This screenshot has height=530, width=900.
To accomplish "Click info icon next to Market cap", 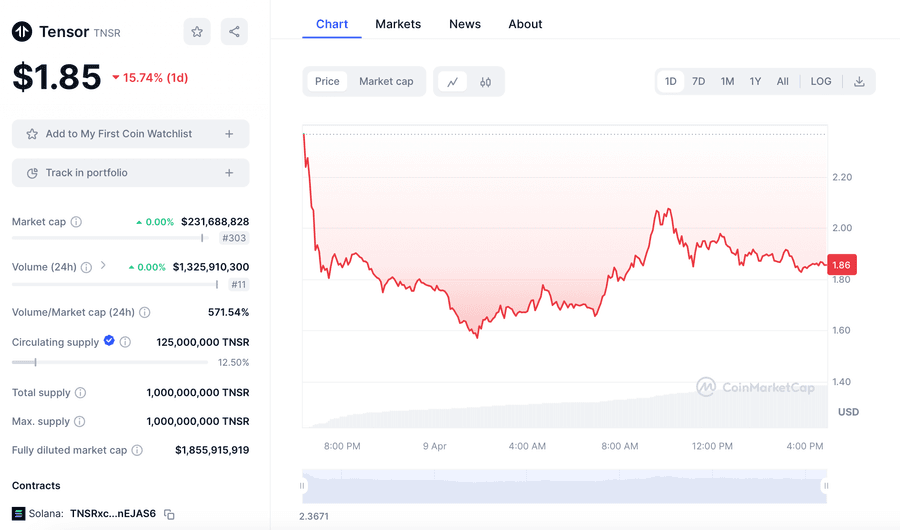I will pos(77,222).
